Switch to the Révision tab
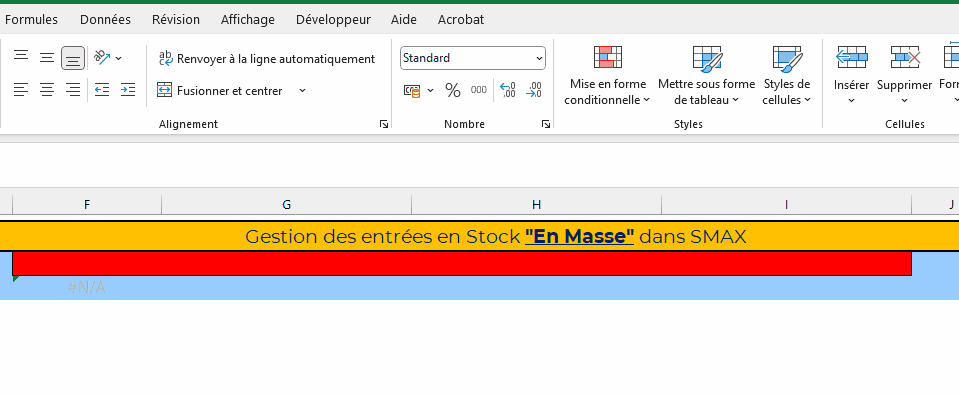 (176, 20)
